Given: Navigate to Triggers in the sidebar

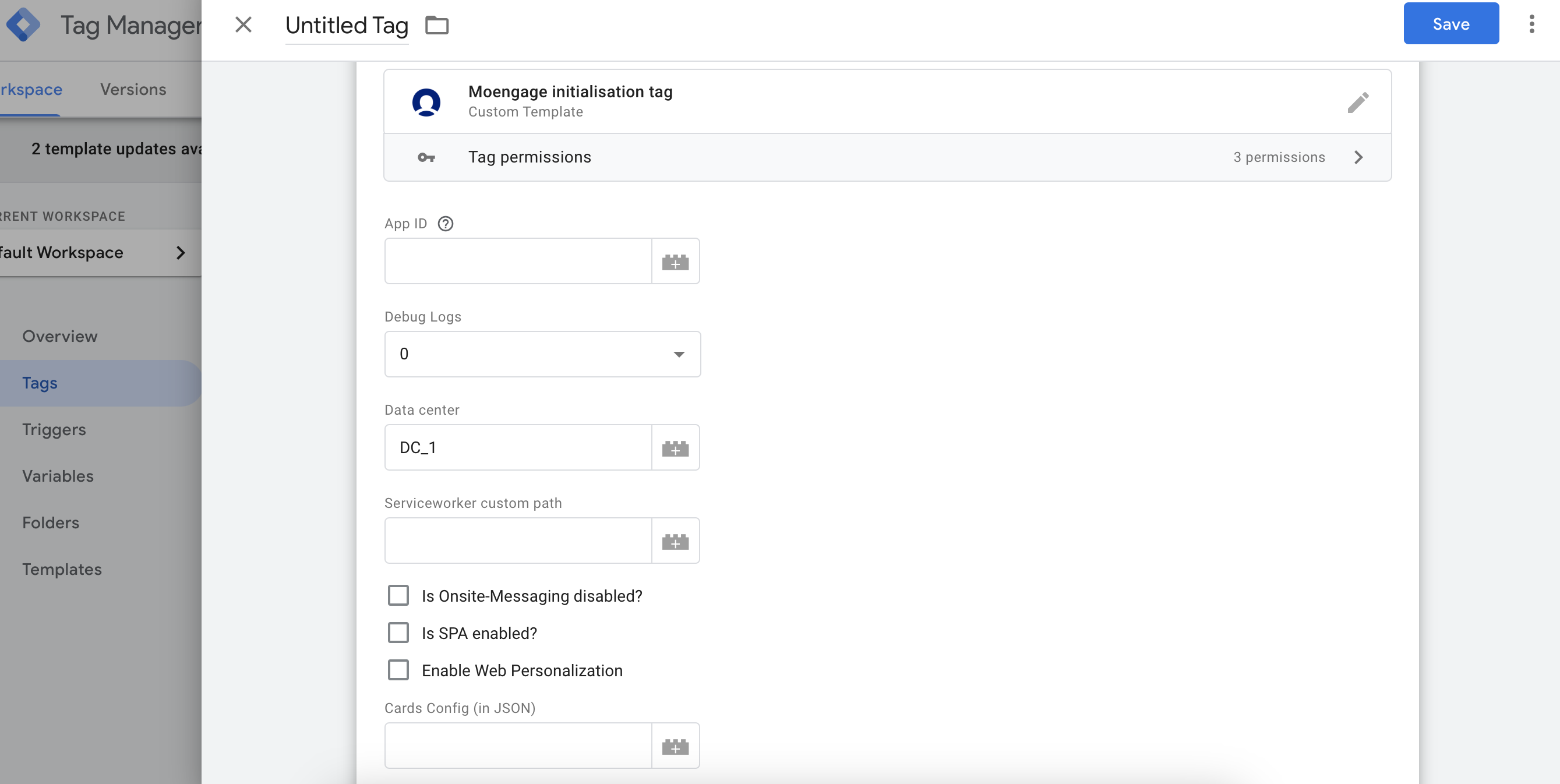Looking at the screenshot, I should coord(54,429).
